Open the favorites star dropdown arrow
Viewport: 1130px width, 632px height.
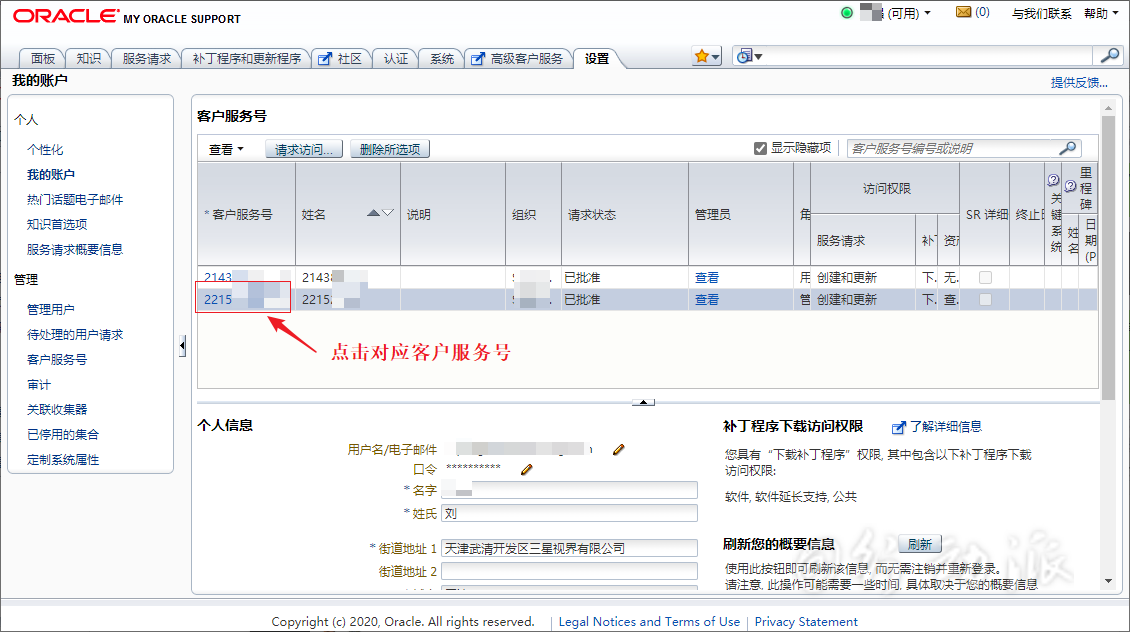[715, 57]
